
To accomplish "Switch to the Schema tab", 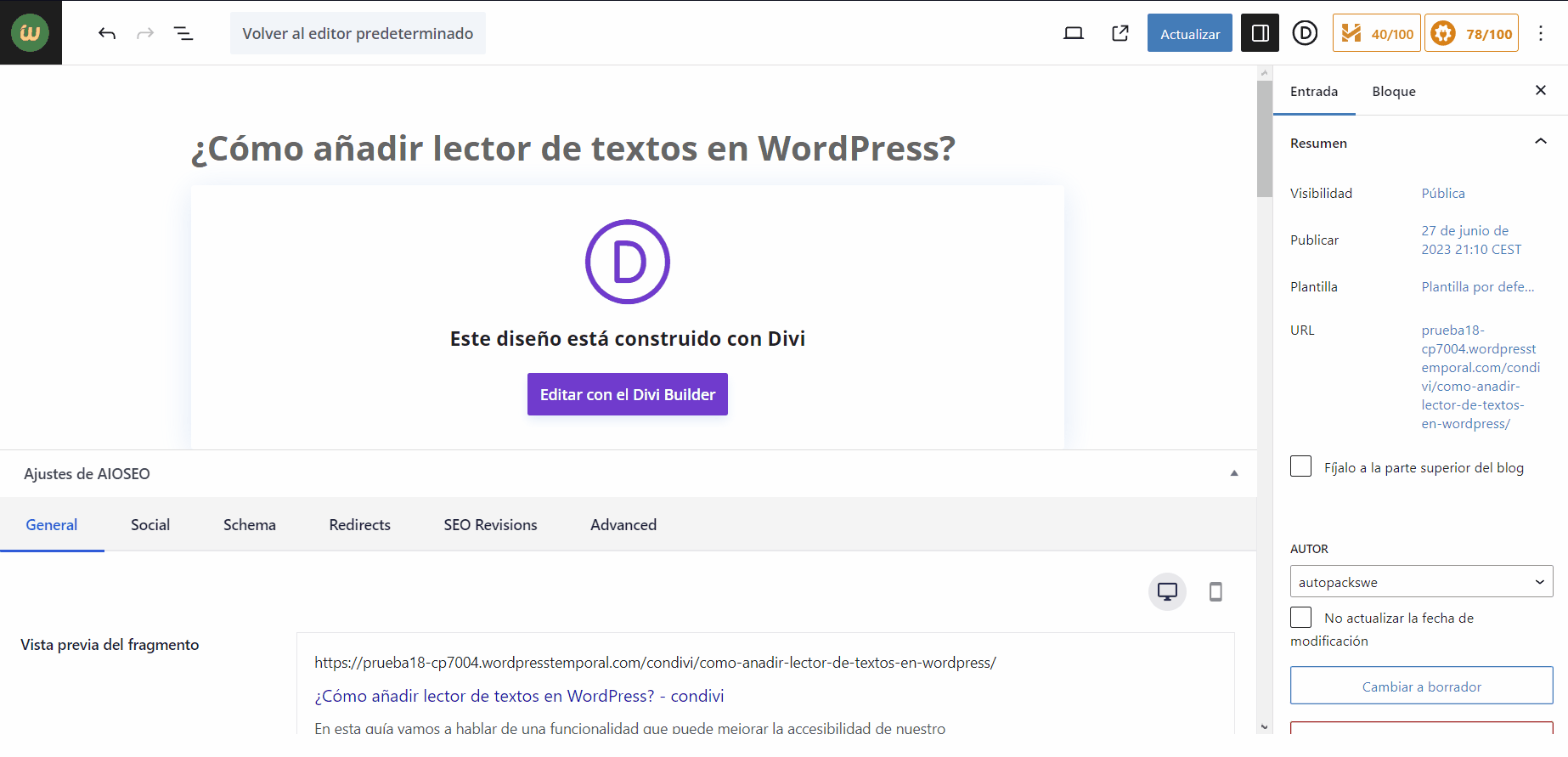I will 249,525.
